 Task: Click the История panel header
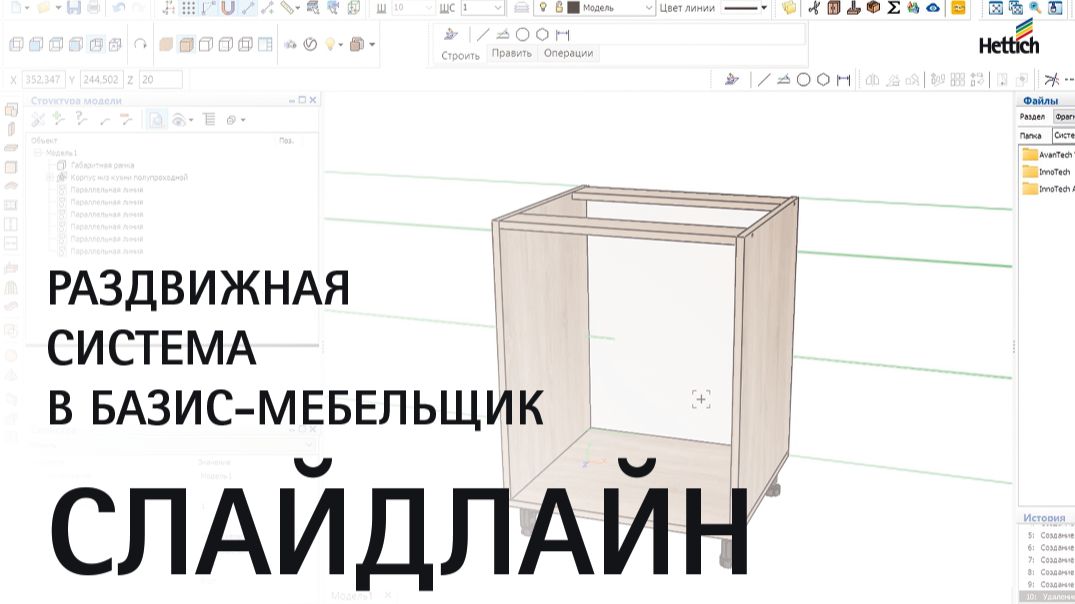(x=1044, y=518)
